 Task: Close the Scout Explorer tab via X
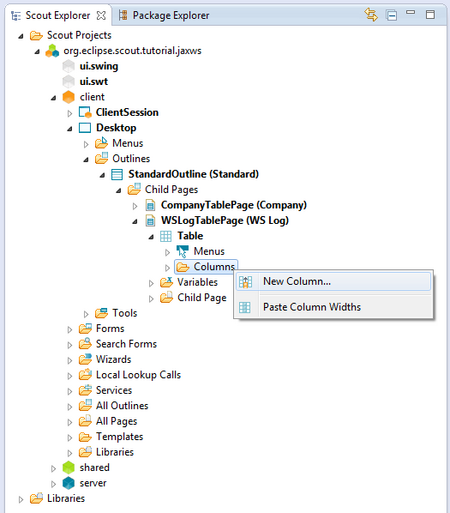[x=101, y=15]
